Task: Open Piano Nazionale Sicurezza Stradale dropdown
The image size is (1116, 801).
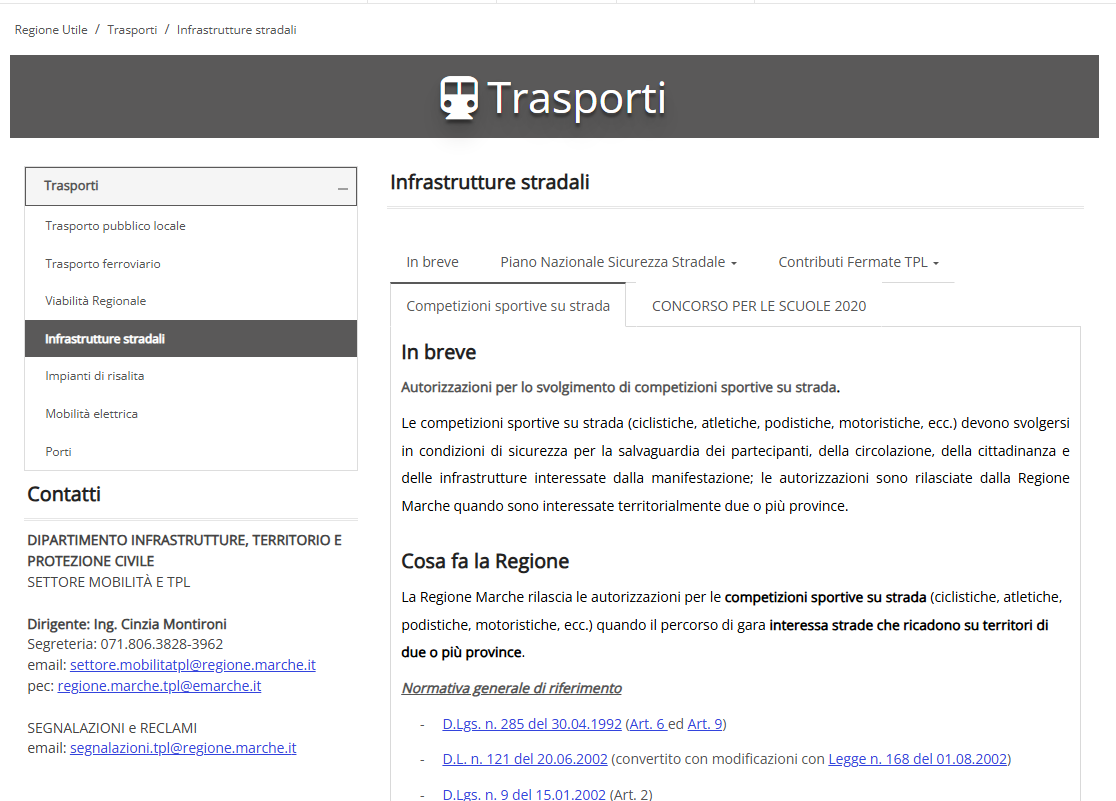Action: click(x=618, y=262)
